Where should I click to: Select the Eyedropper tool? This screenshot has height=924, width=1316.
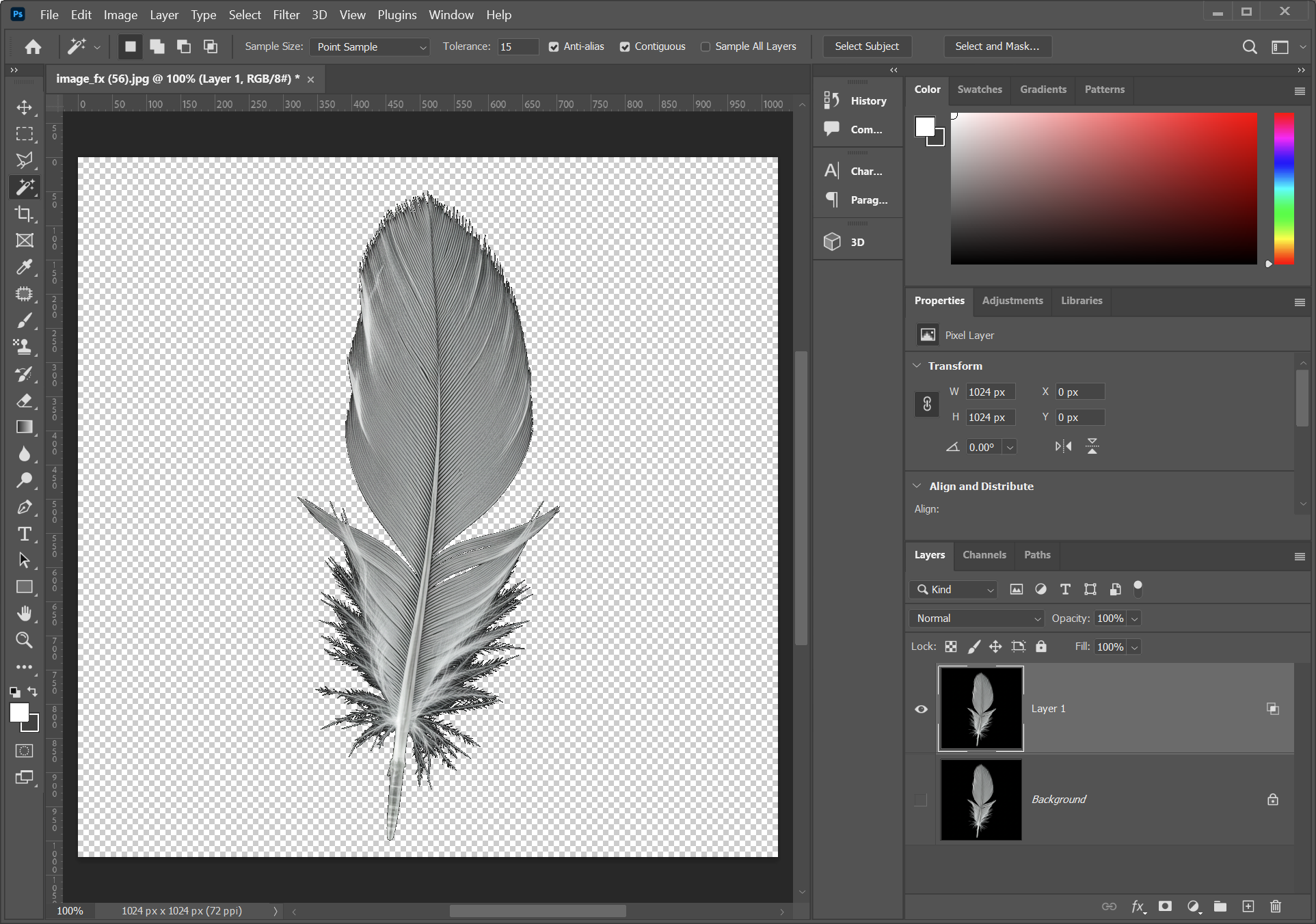coord(25,267)
